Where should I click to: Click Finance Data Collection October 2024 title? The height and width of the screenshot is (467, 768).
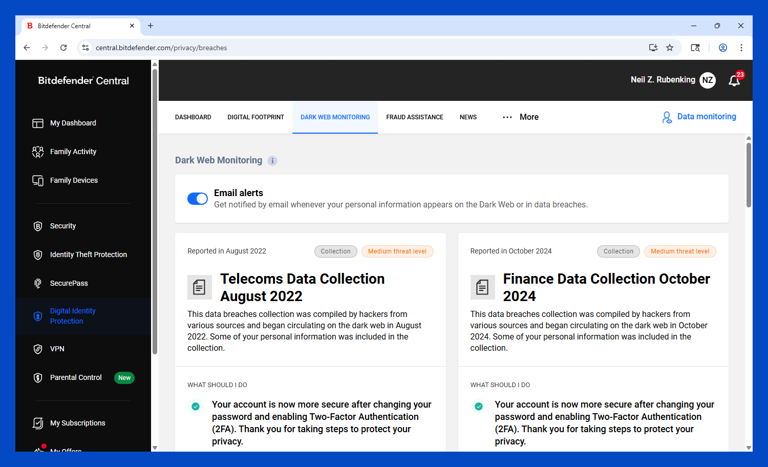606,287
